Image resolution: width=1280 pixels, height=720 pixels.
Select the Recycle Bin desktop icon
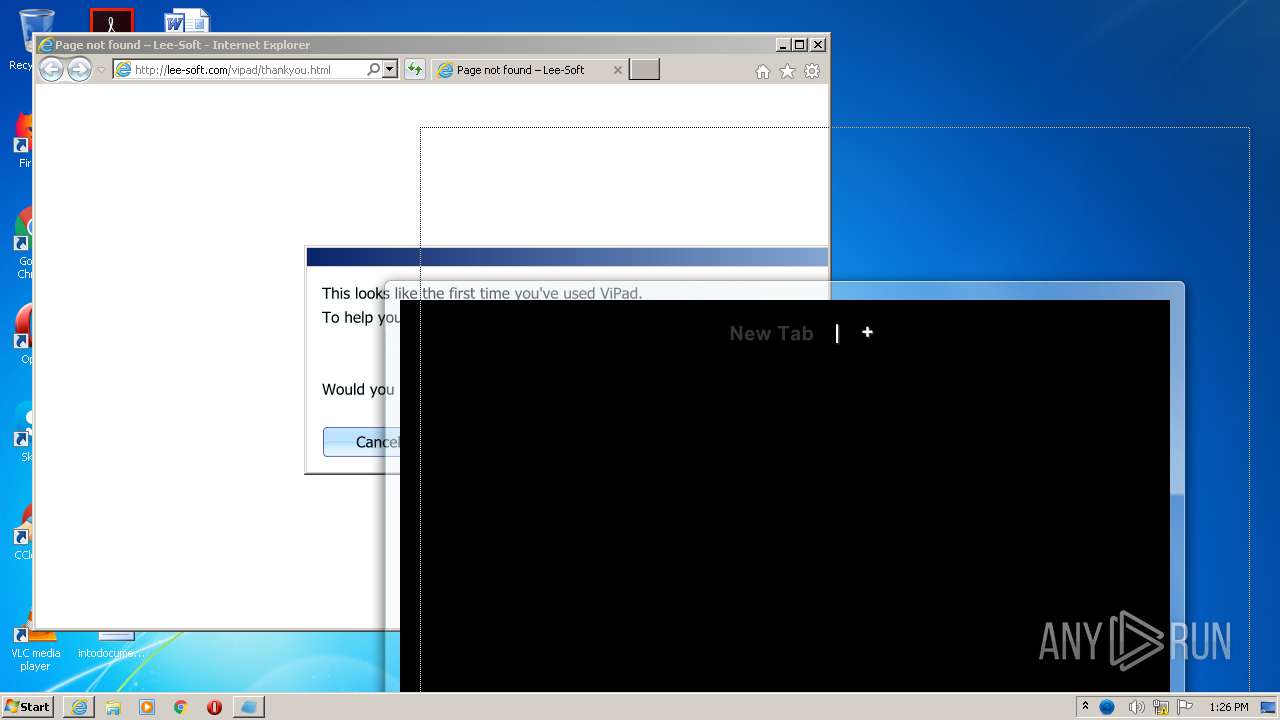point(25,40)
